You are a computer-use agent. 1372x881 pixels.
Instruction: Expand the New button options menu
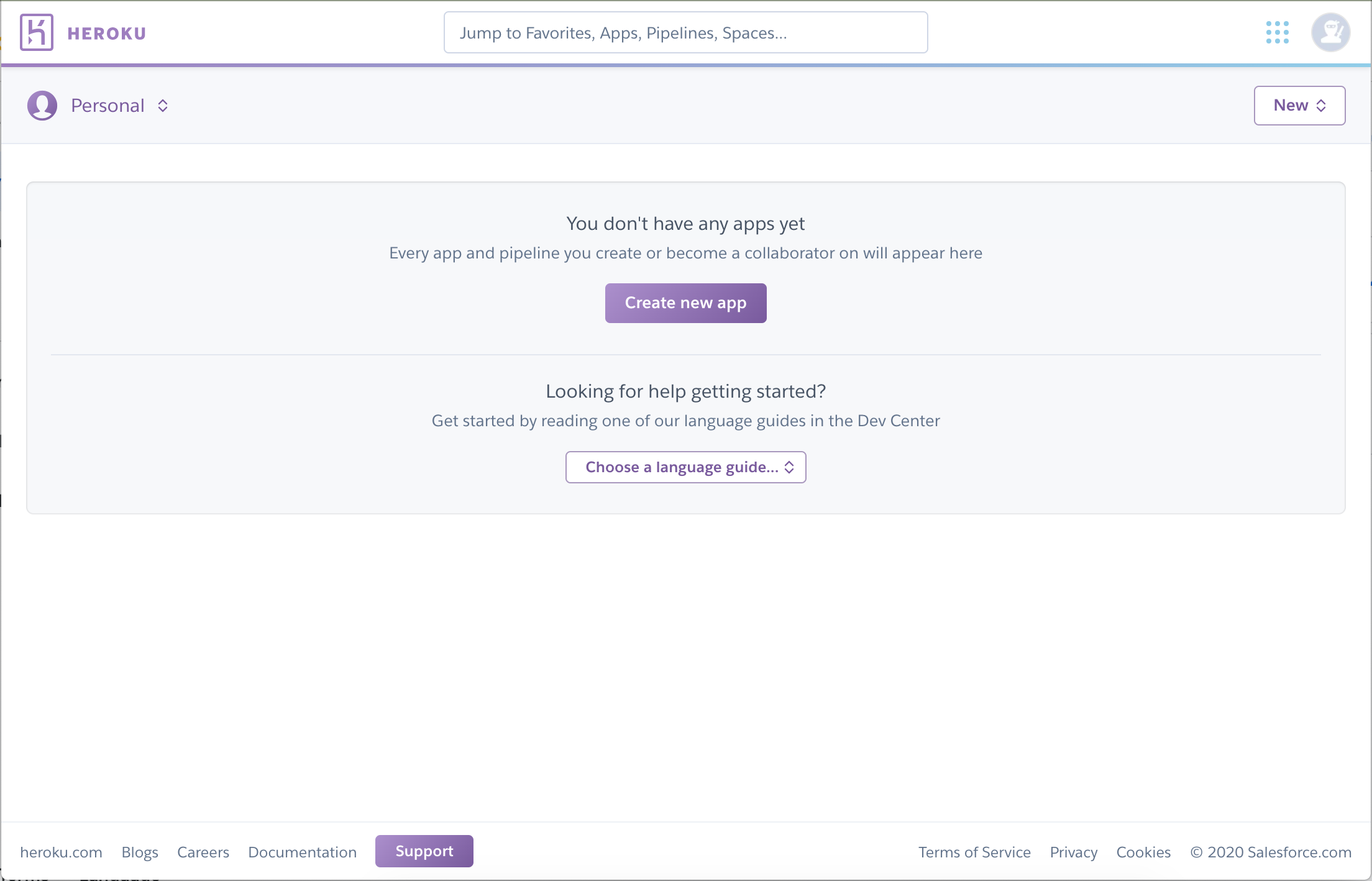1299,104
